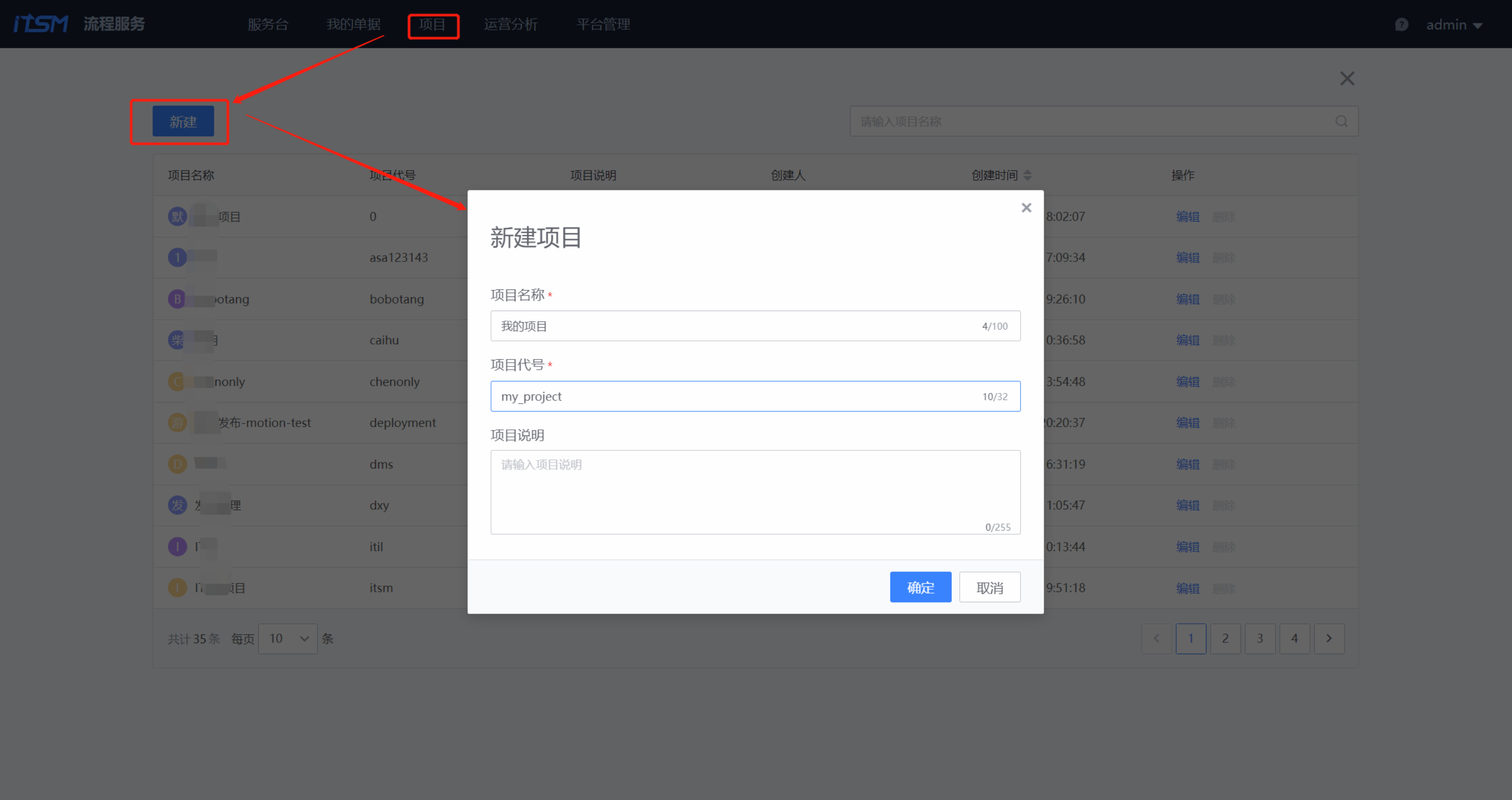
Task: Go to next page arrow
Action: pos(1329,639)
